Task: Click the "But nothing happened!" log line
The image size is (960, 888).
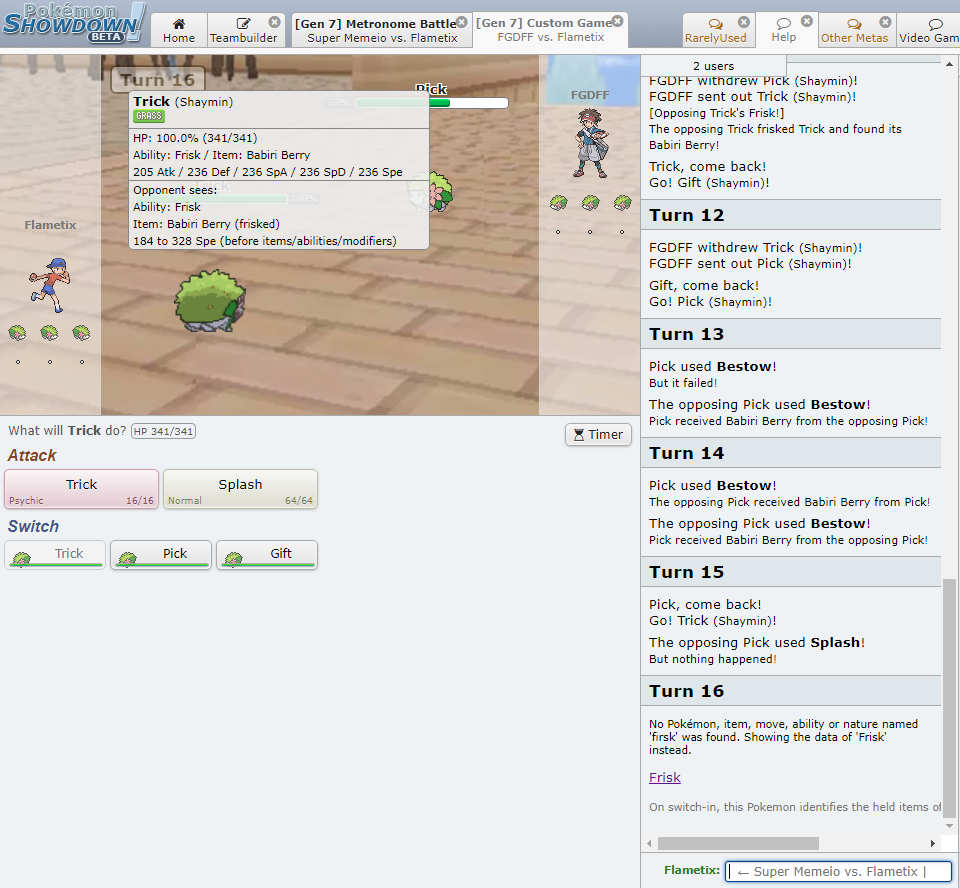Action: [x=713, y=659]
